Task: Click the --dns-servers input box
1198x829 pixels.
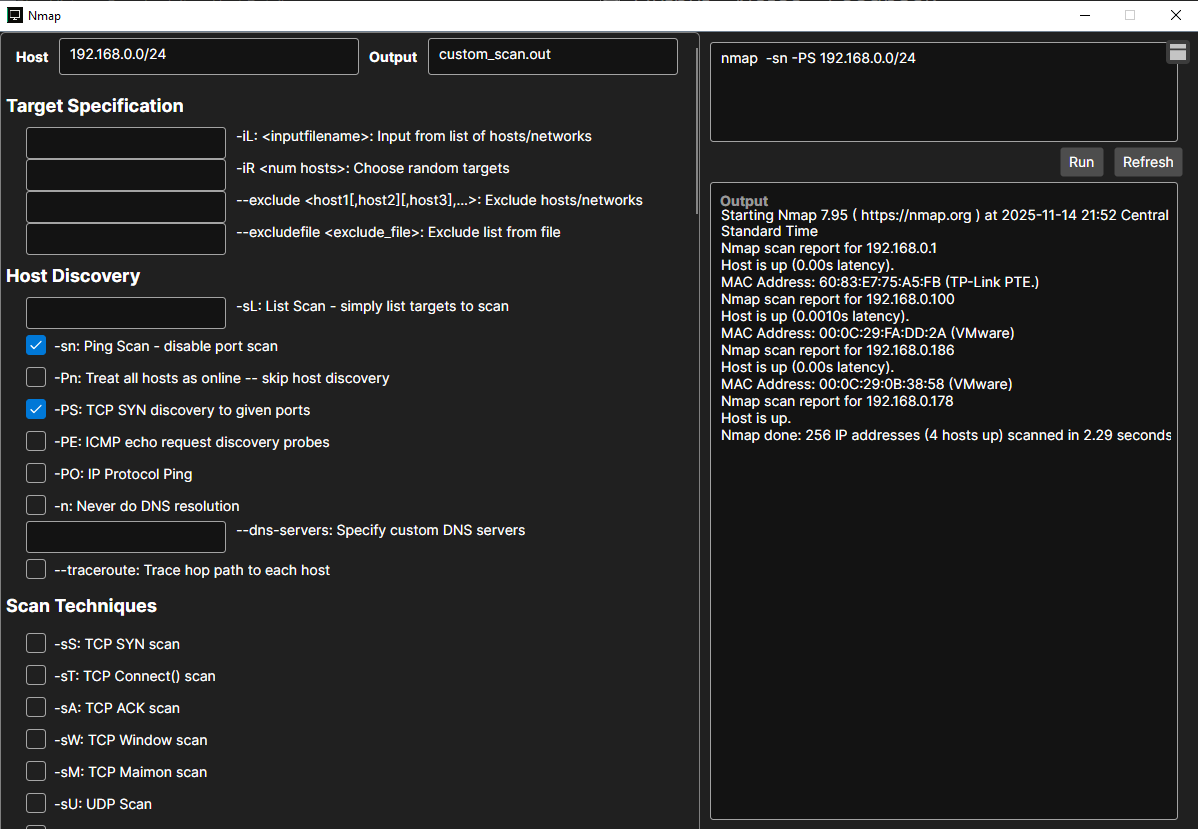Action: coord(126,537)
